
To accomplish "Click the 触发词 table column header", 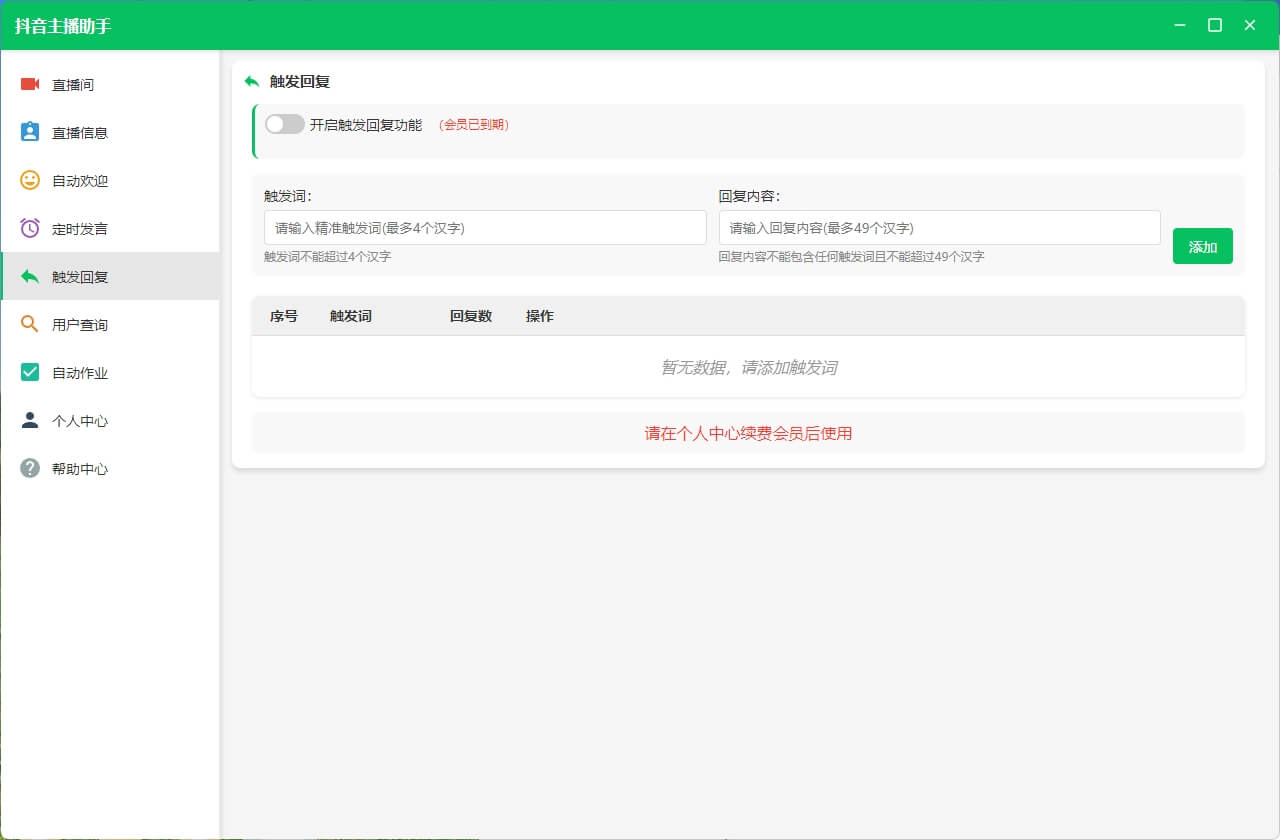I will [351, 316].
